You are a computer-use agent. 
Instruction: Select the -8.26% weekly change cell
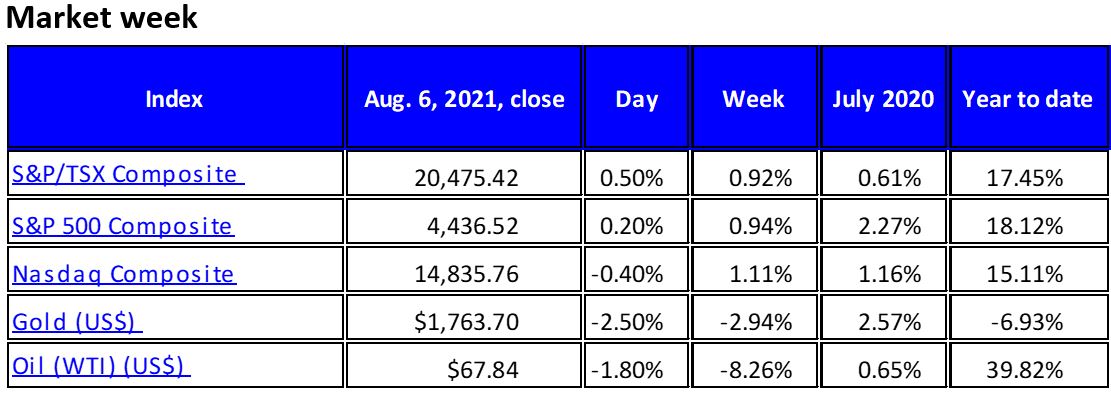[753, 368]
